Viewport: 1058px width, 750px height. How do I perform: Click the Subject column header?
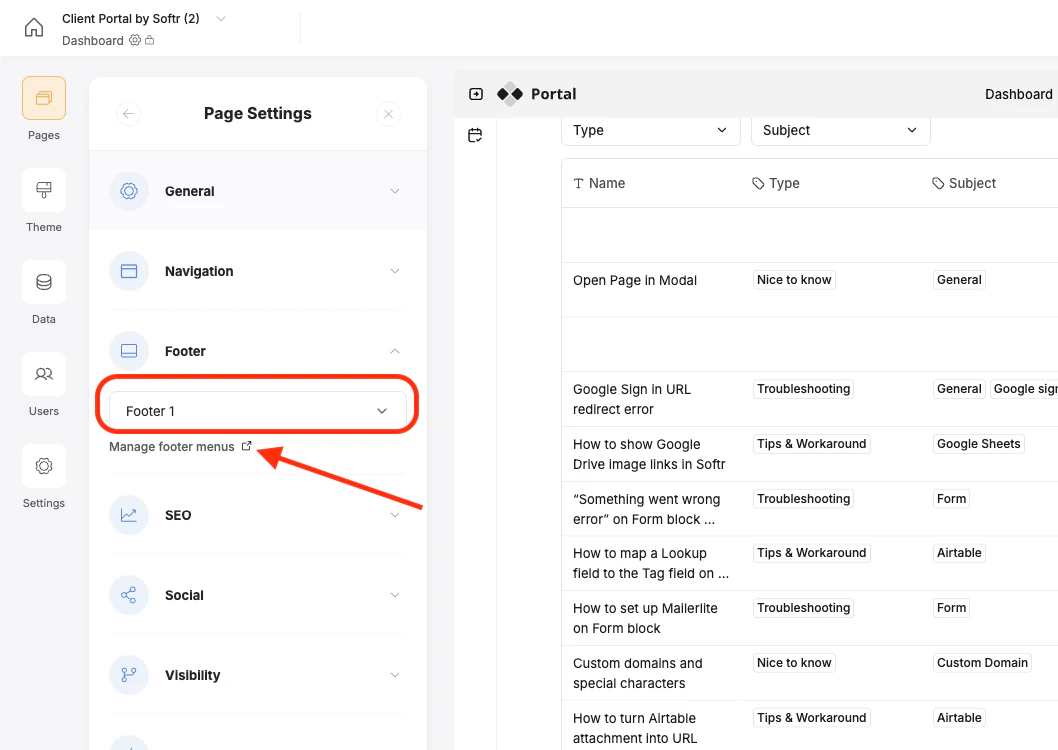pos(964,183)
